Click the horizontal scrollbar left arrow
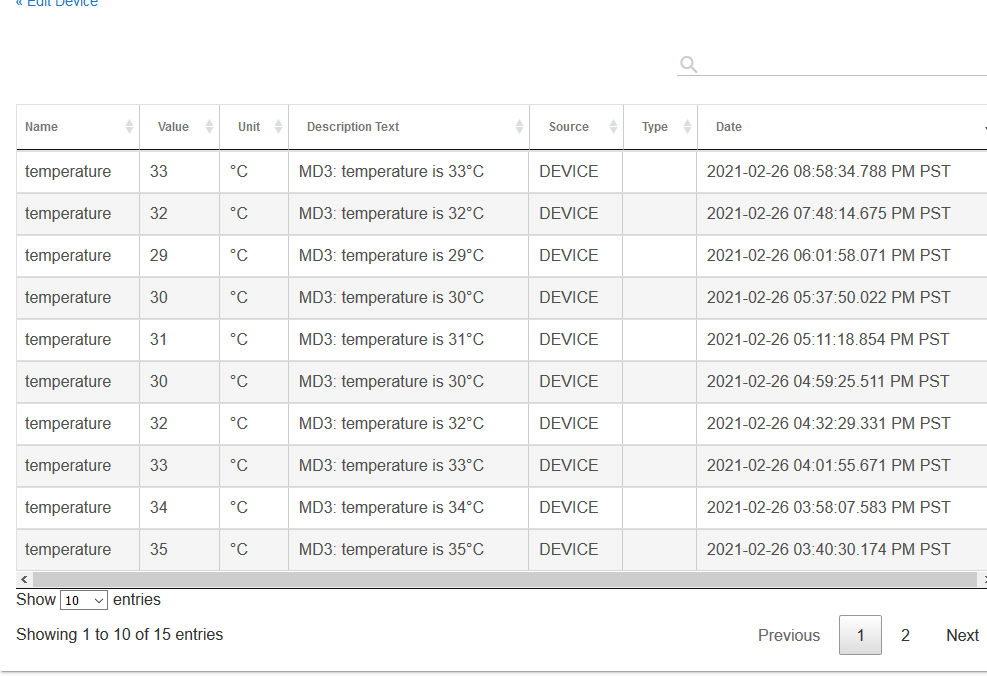The image size is (987, 676). [x=23, y=580]
